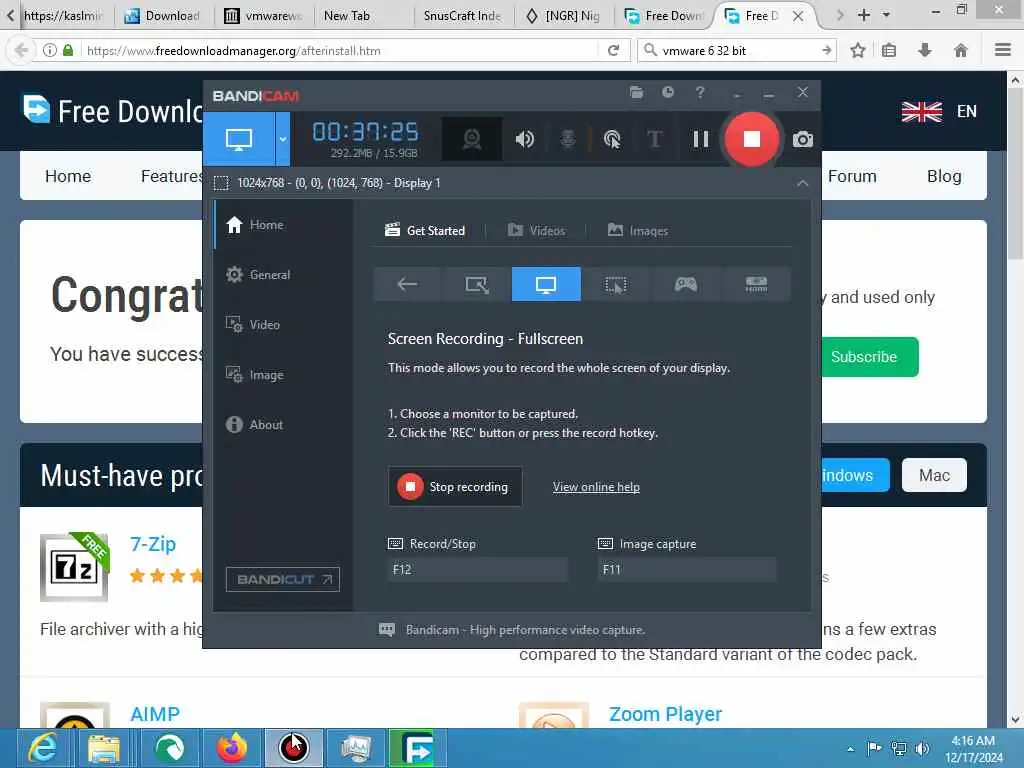Pause the Bandicam recording
Screen dimensions: 1024x768
(701, 139)
